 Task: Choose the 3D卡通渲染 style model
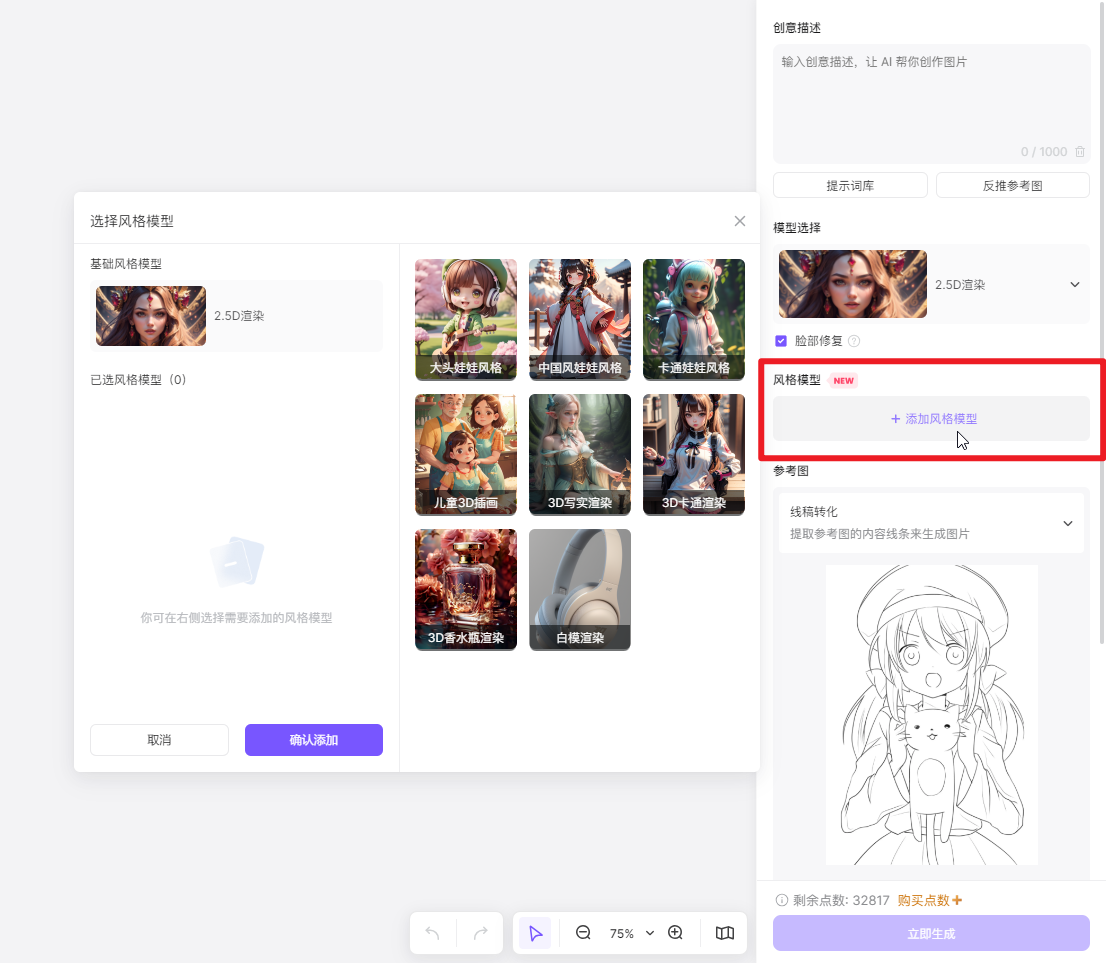coord(693,454)
